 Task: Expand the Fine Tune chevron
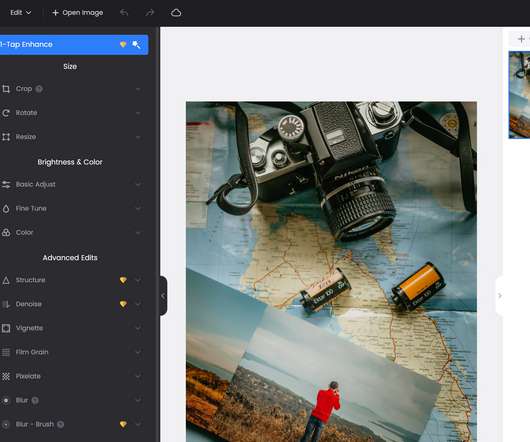[138, 208]
